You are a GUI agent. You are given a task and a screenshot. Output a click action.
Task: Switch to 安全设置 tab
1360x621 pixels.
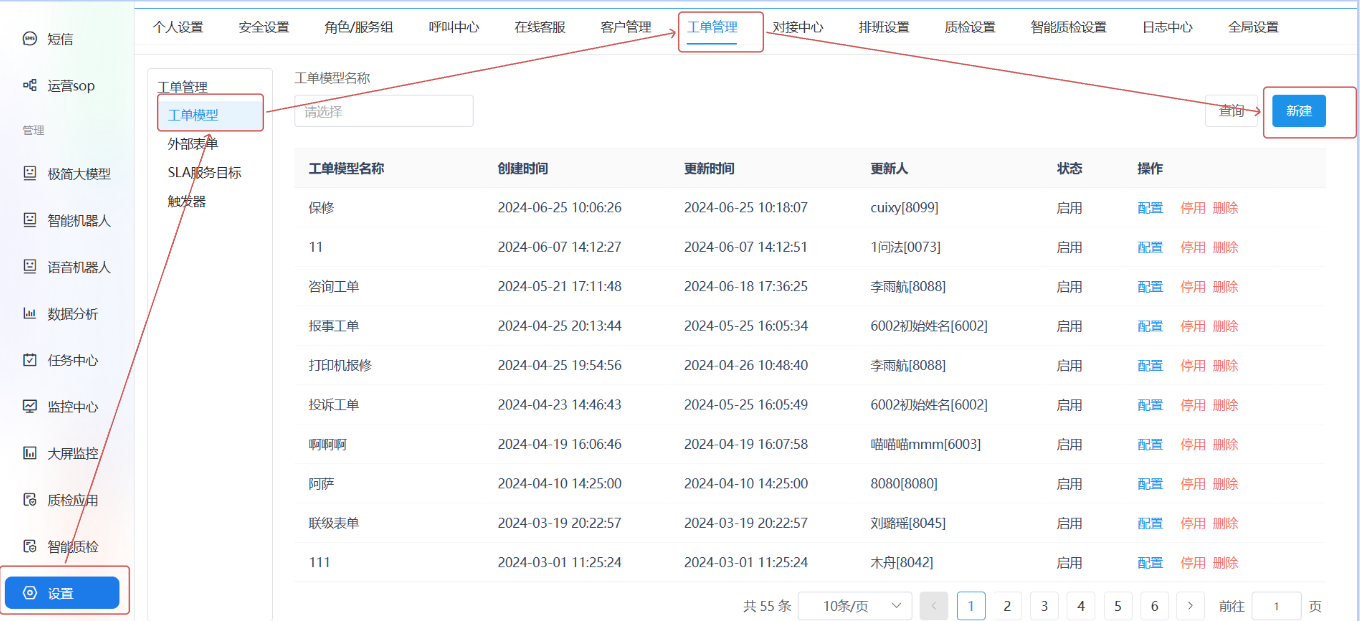(x=264, y=27)
